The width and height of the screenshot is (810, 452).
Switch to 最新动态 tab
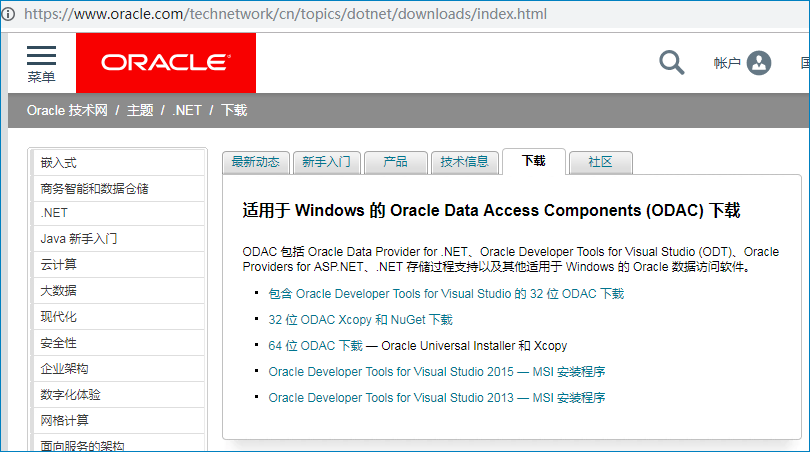[x=256, y=162]
